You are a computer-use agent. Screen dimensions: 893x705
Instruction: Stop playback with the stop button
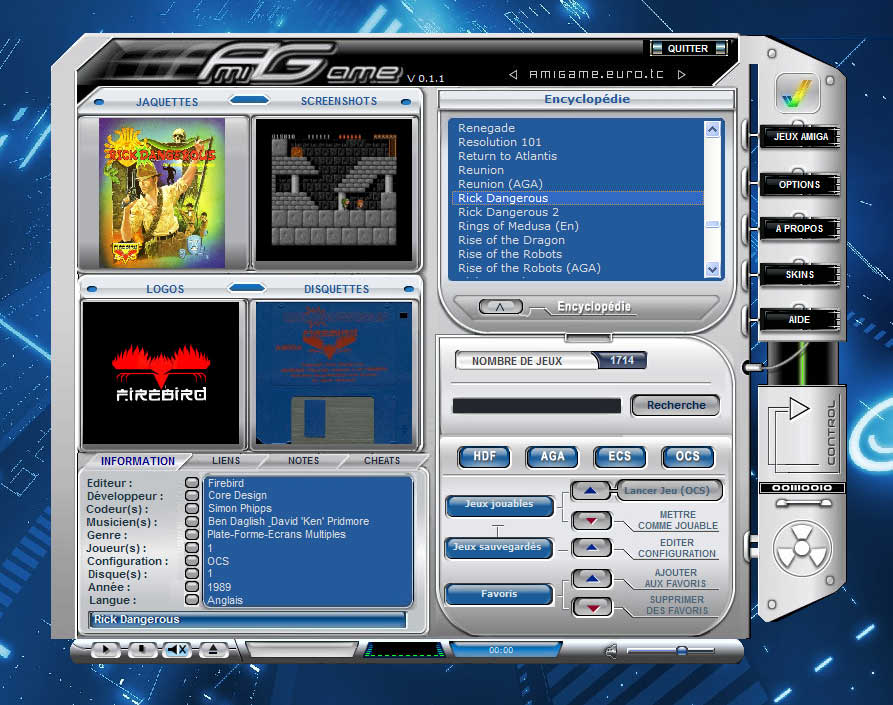point(142,649)
